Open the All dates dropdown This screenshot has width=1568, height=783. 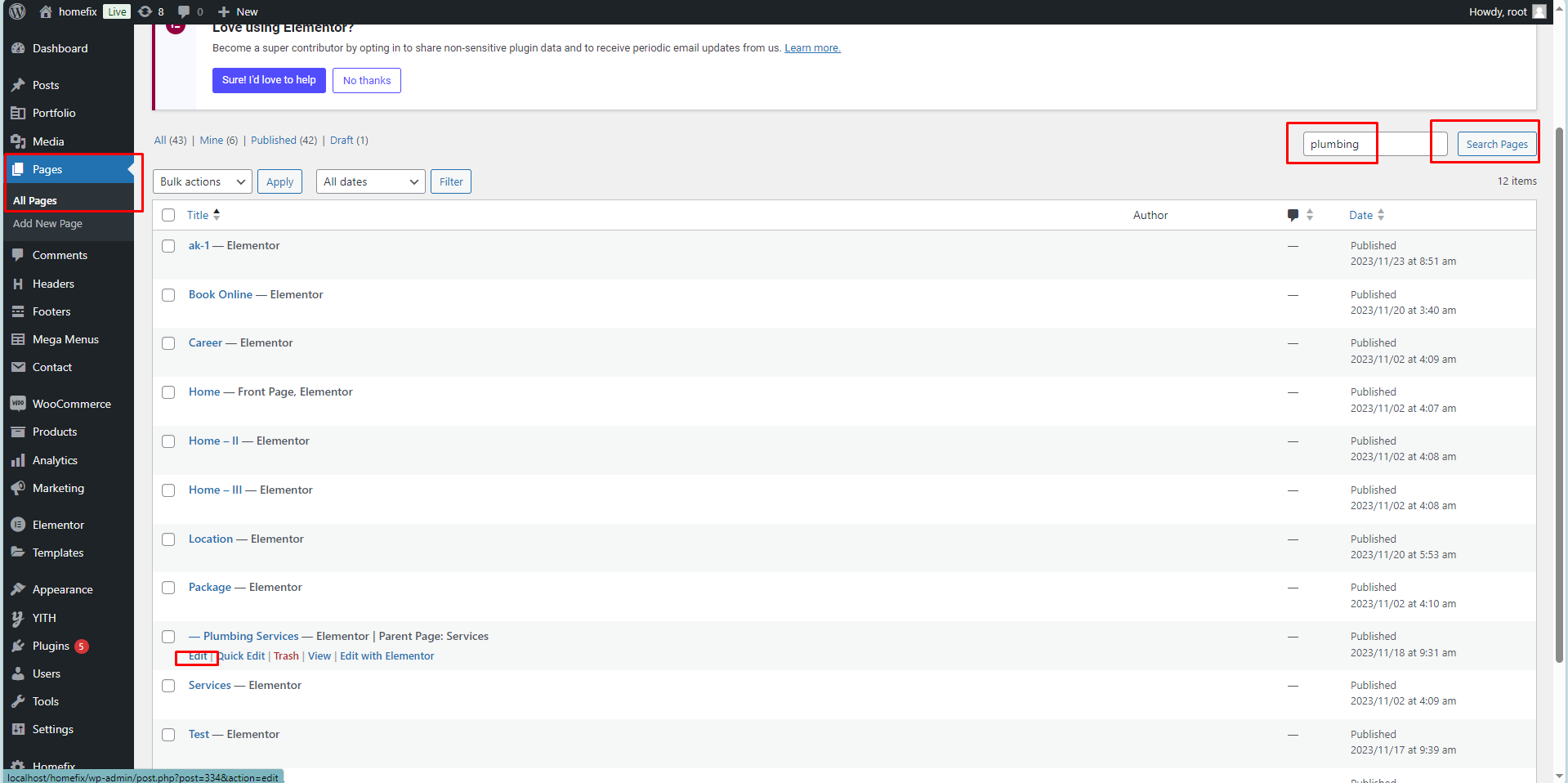(x=371, y=181)
